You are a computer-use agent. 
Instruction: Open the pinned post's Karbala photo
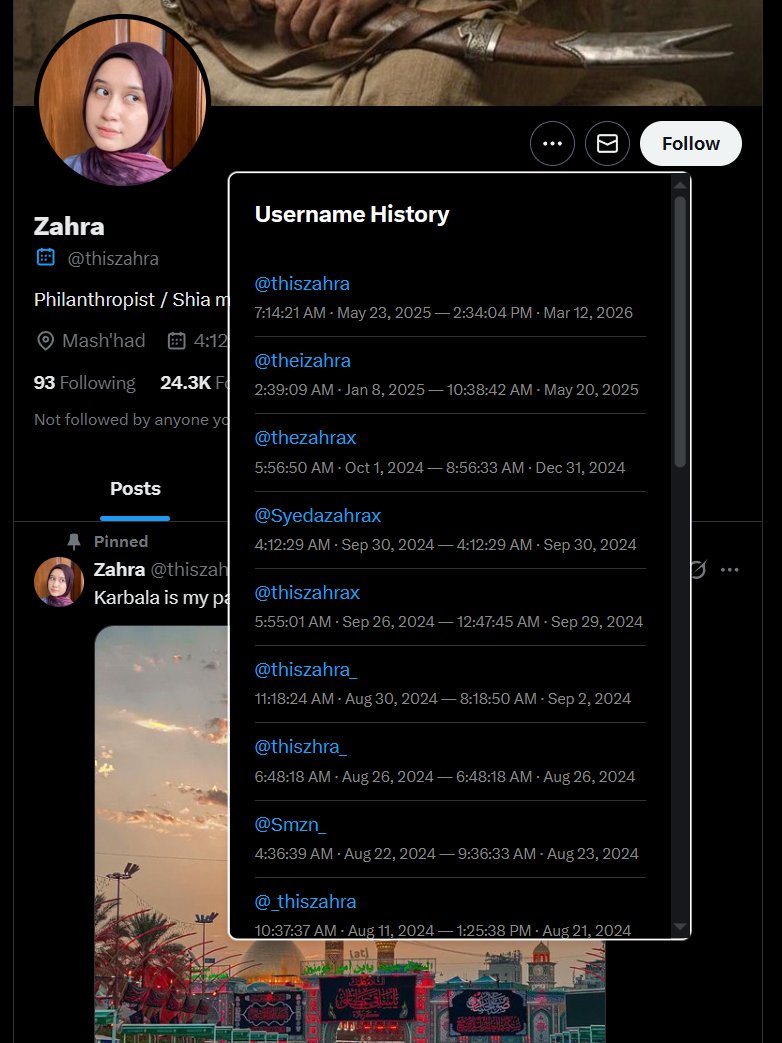click(161, 833)
